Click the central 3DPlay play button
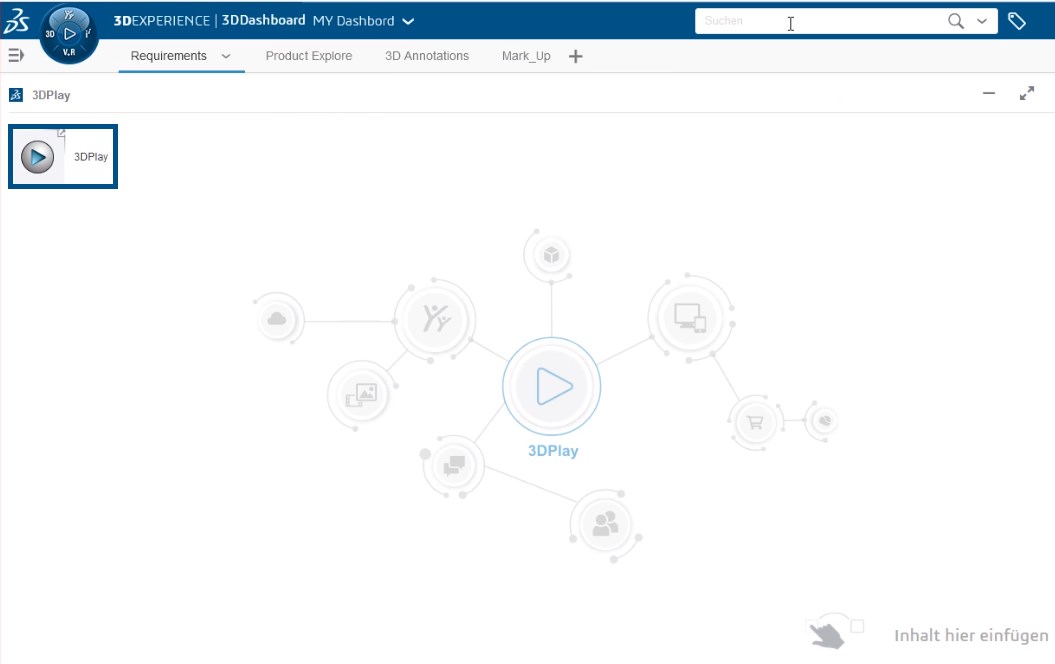This screenshot has height=664, width=1055. point(552,386)
